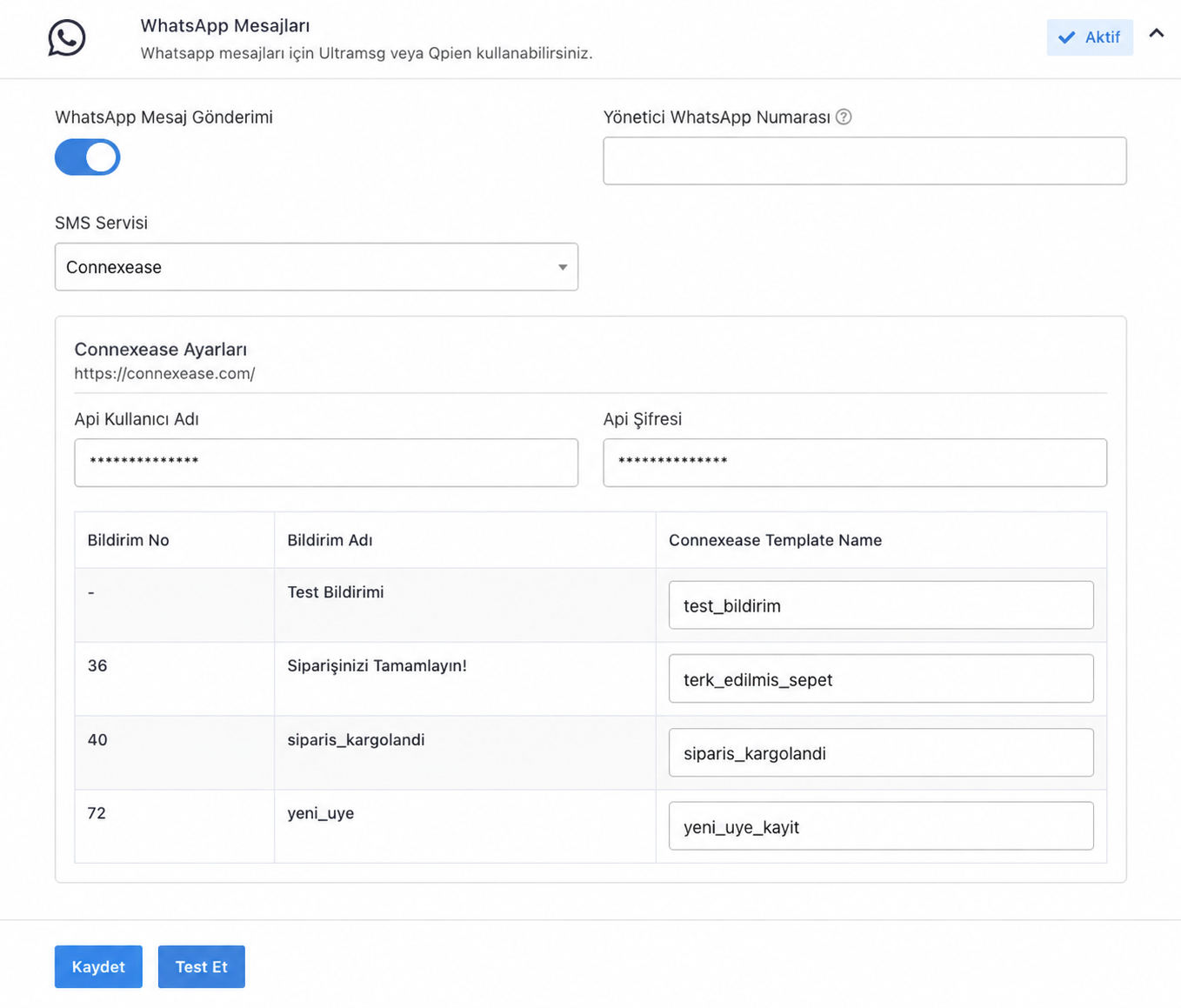Click the Connexease Ayarları heading
The image size is (1181, 1008).
[160, 350]
